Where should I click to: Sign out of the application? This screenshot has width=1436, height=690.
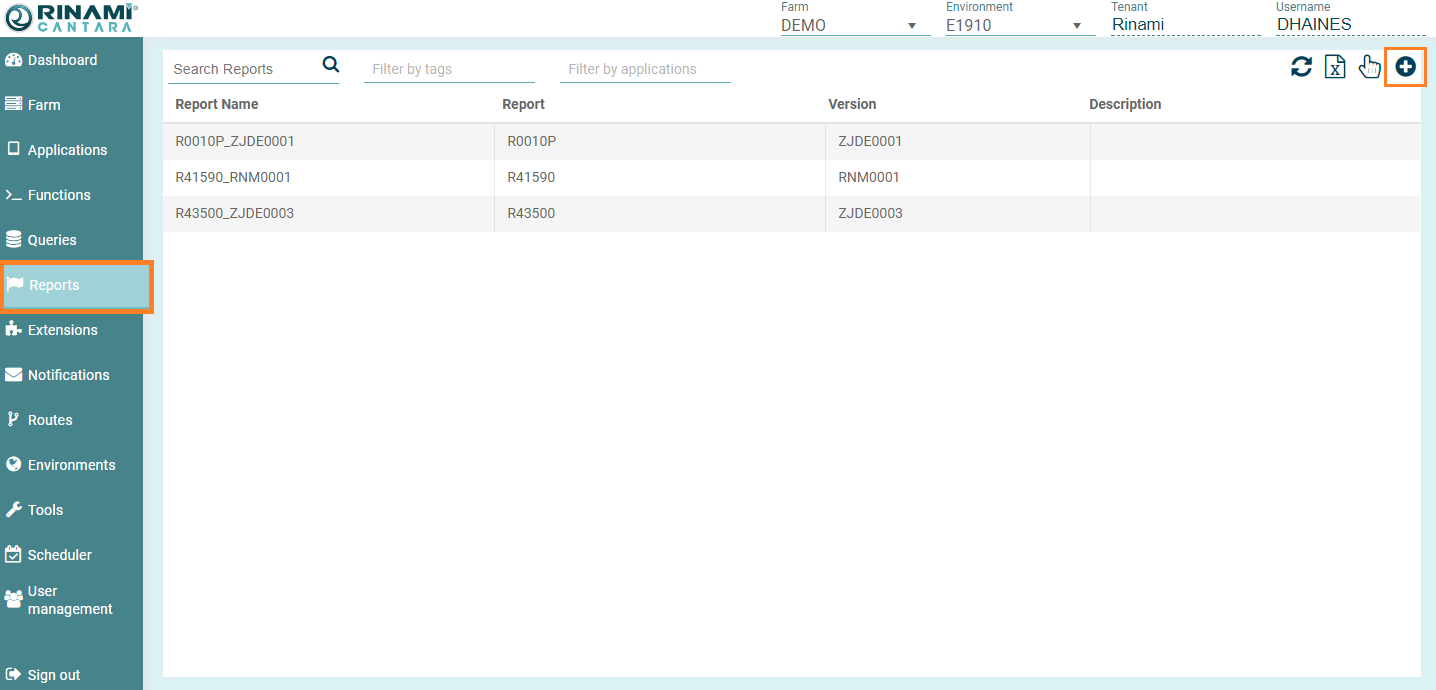[x=53, y=675]
